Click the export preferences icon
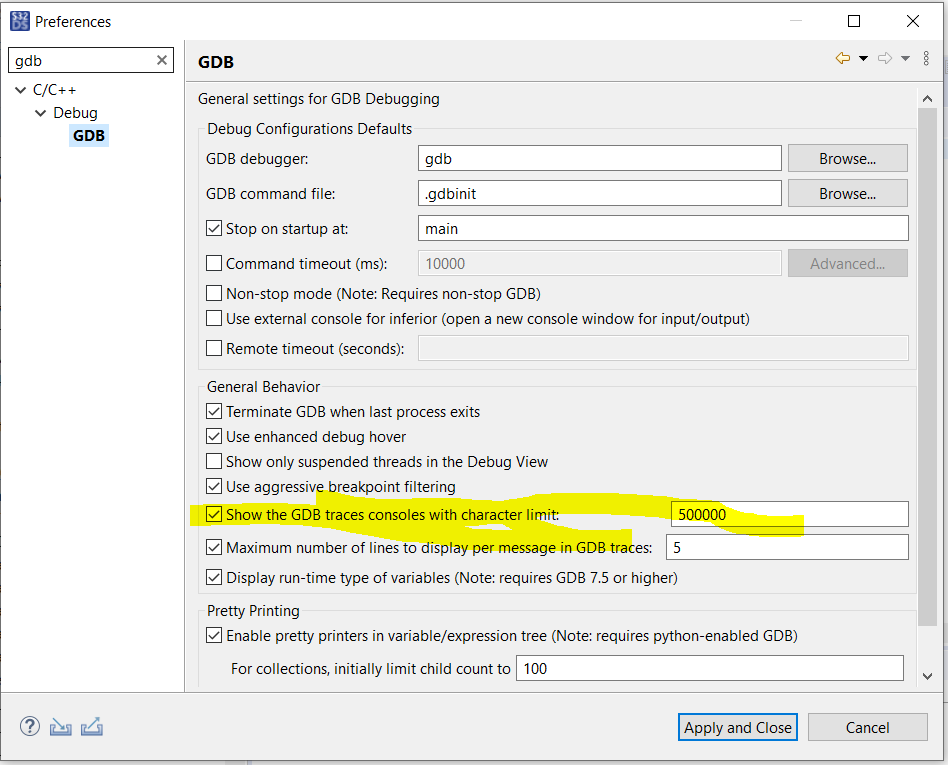The height and width of the screenshot is (765, 948). click(x=91, y=727)
